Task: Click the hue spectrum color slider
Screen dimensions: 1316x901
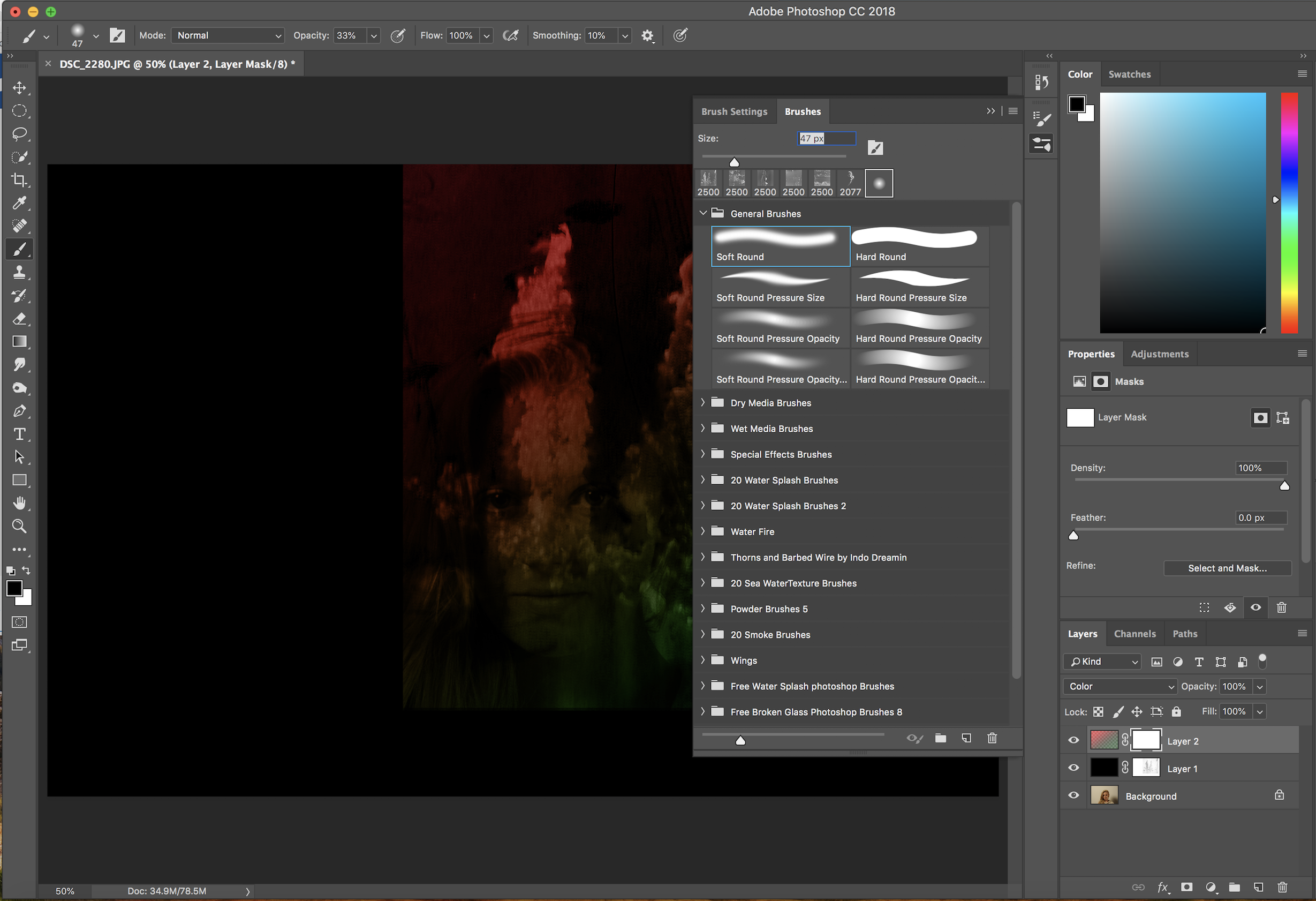Action: (x=1289, y=213)
